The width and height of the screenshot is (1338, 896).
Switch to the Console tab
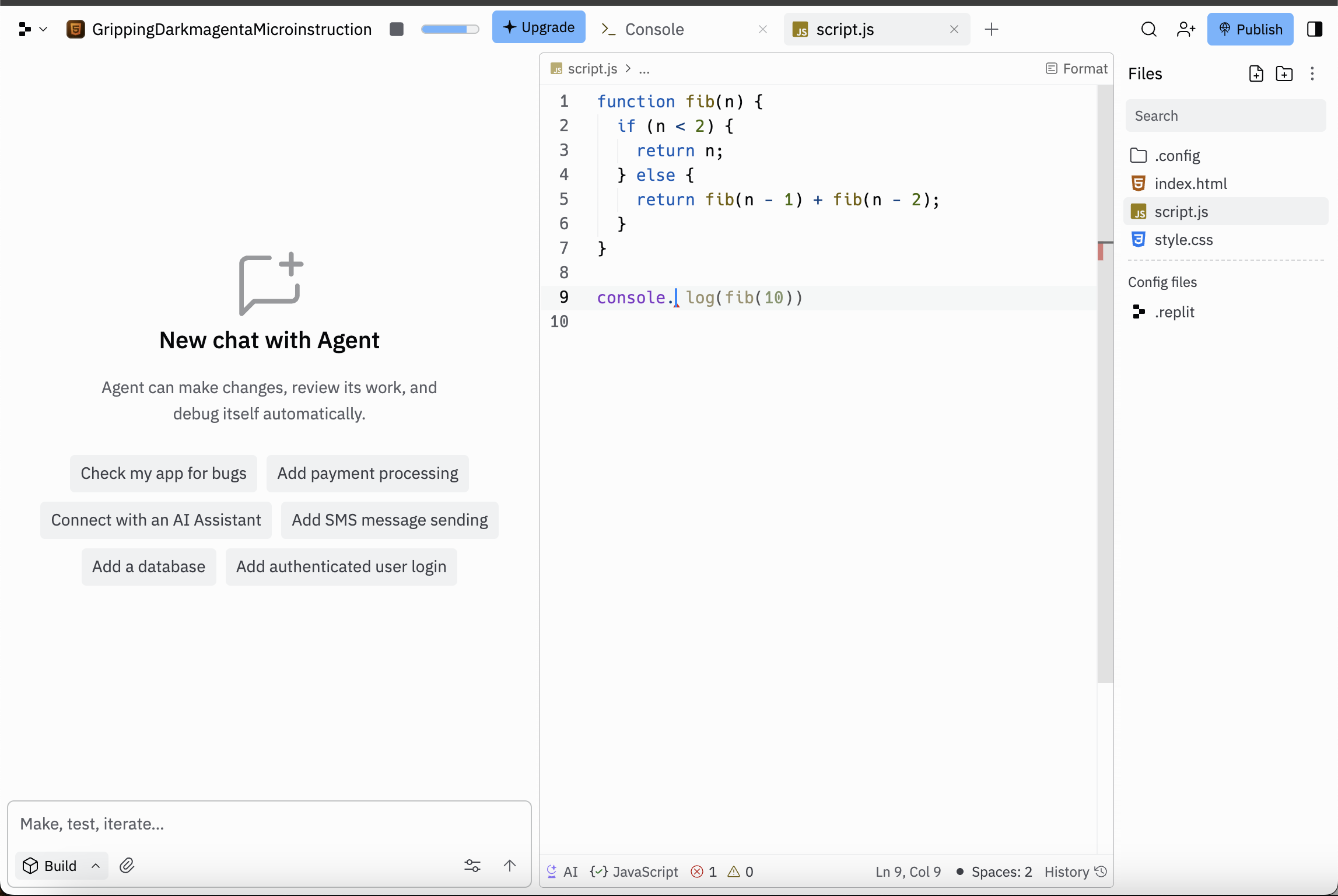point(653,29)
